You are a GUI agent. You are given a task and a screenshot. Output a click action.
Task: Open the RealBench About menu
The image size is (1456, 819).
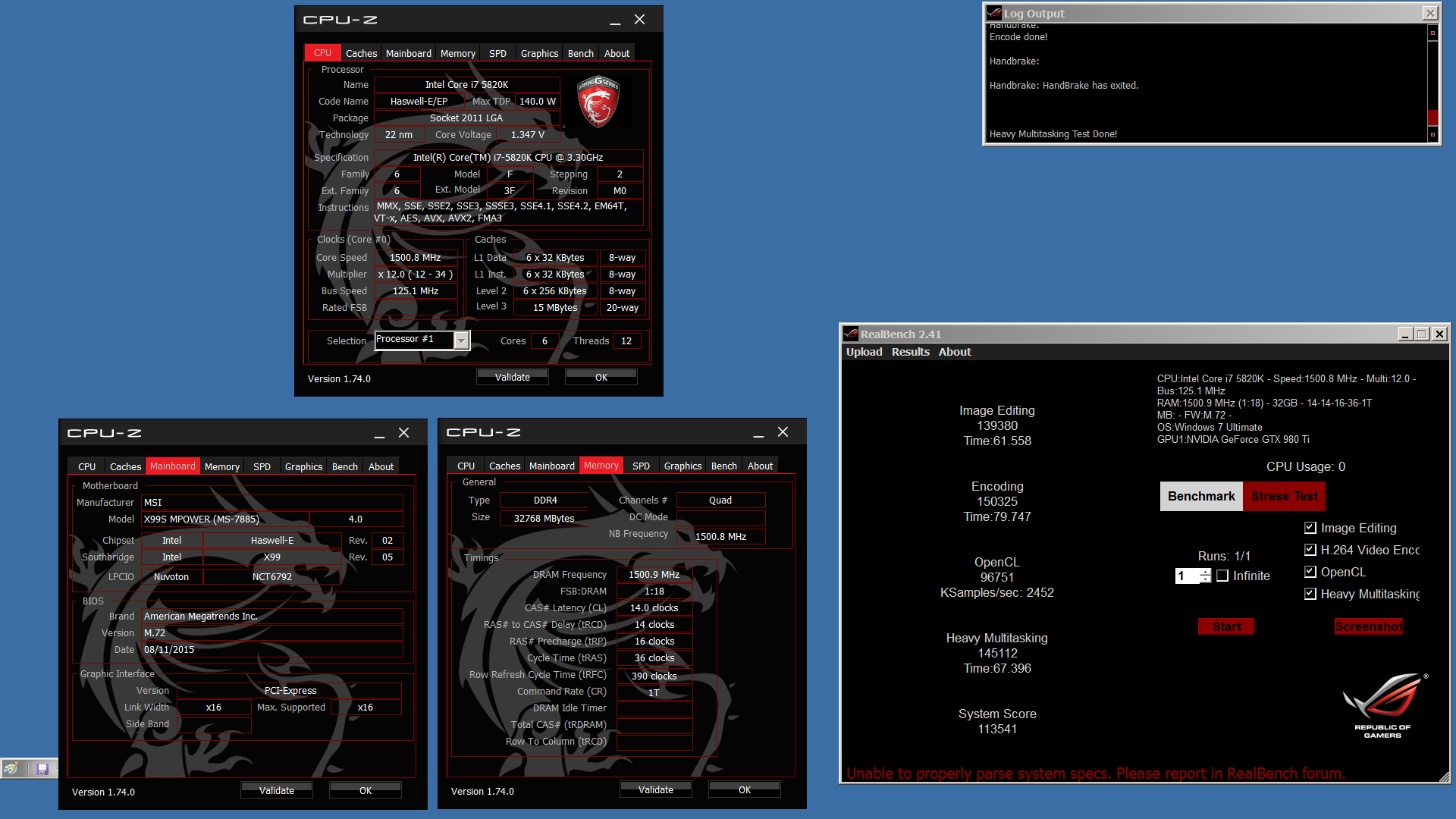(954, 352)
